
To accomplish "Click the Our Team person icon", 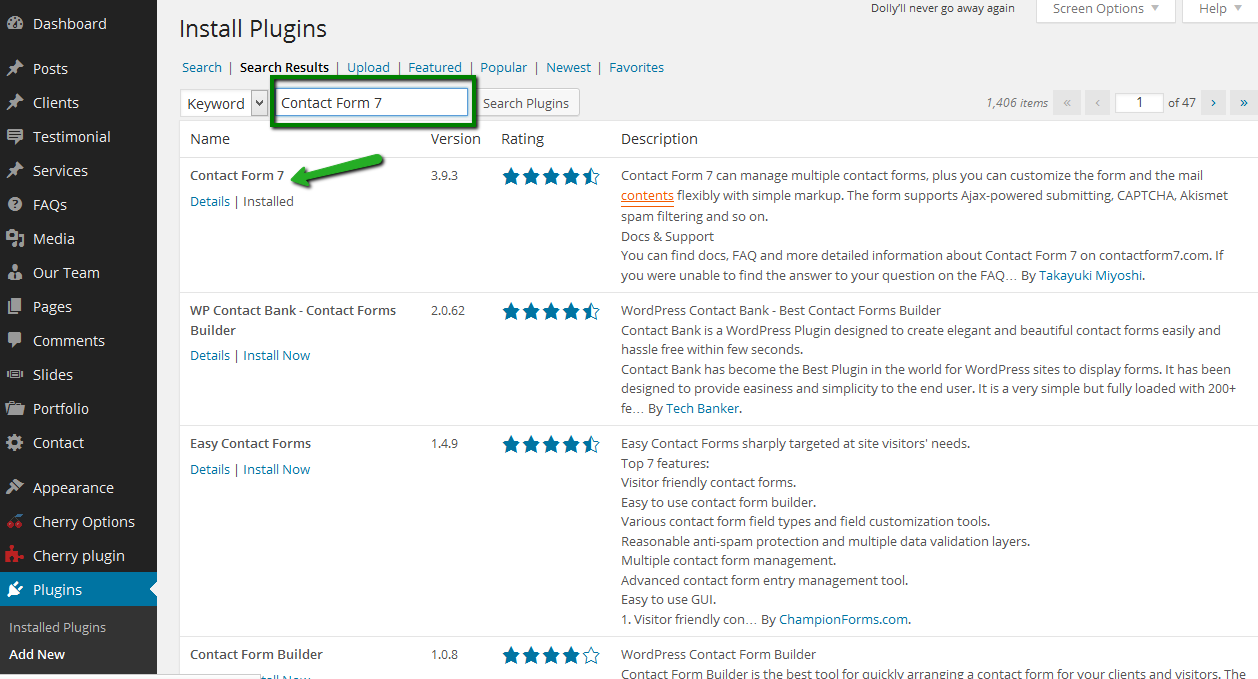I will click(x=15, y=273).
